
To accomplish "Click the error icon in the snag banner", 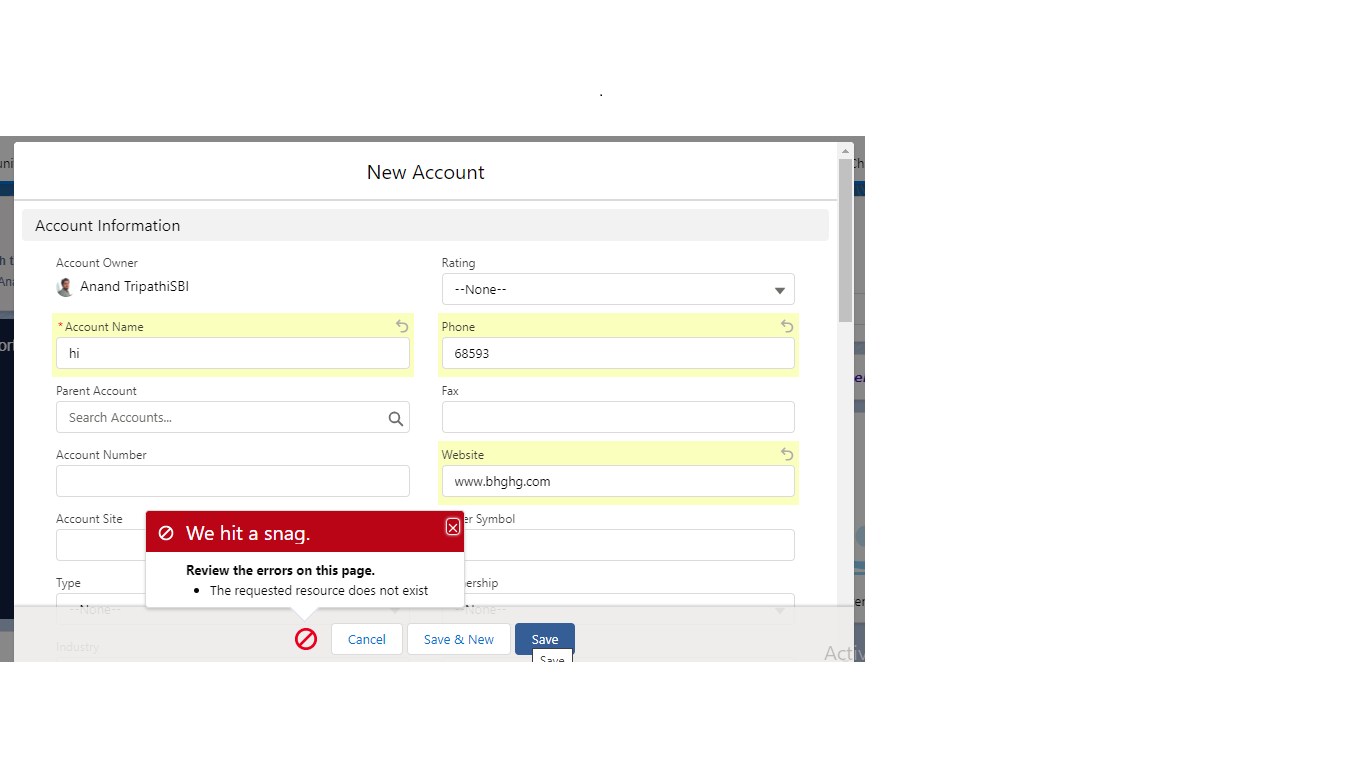I will pos(165,531).
